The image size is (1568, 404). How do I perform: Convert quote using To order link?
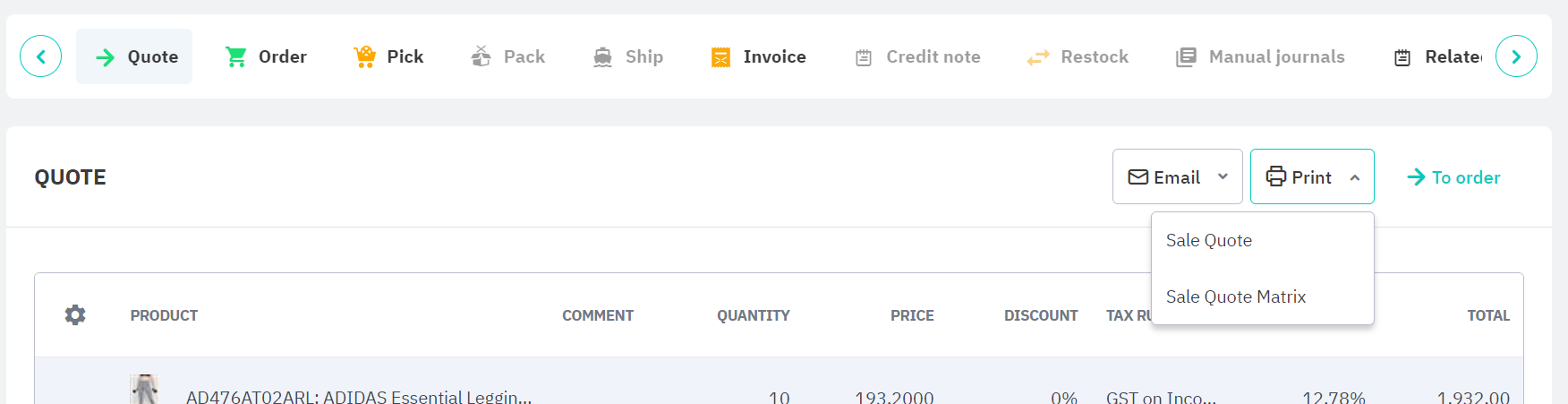(1454, 177)
